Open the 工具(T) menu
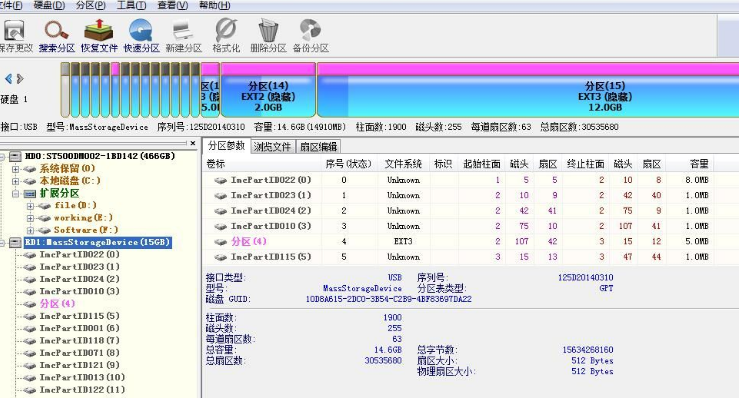This screenshot has height=398, width=745. 131,5
